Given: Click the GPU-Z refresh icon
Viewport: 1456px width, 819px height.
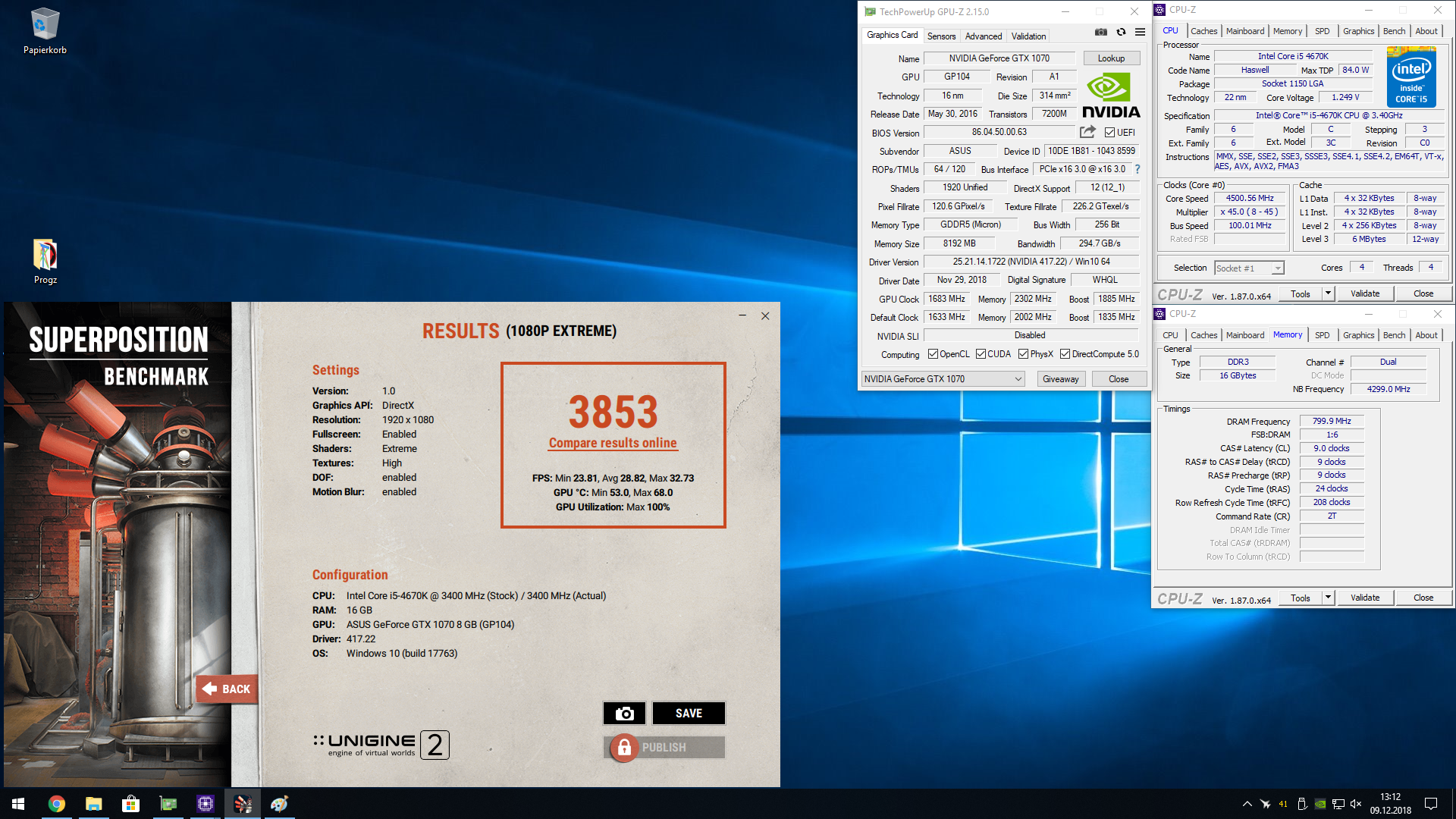Looking at the screenshot, I should (x=1121, y=32).
